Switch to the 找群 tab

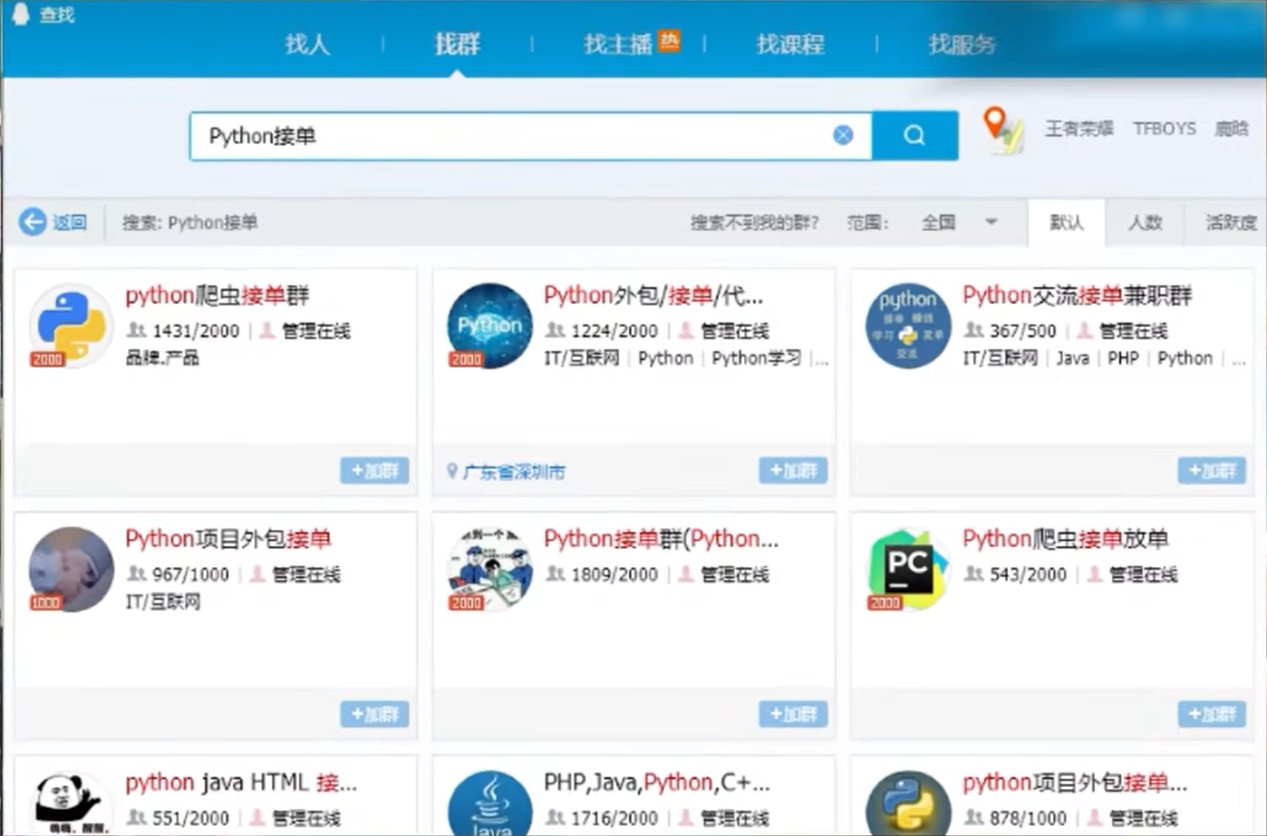pyautogui.click(x=457, y=44)
